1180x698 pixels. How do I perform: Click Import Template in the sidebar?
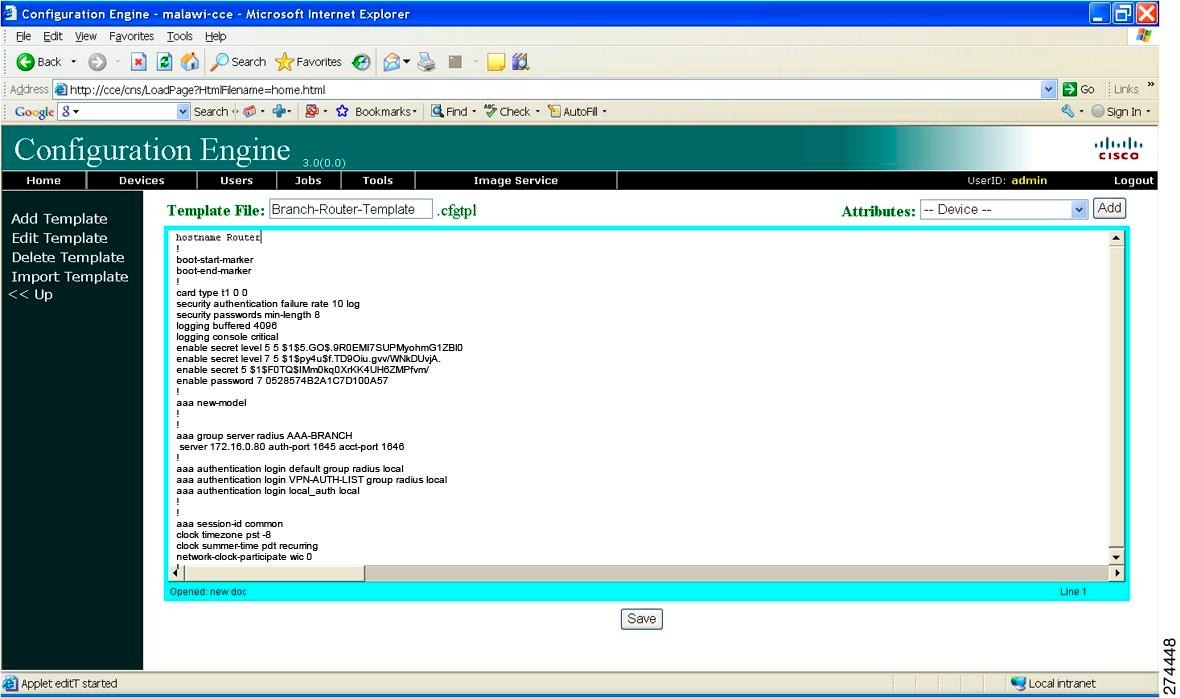coord(69,277)
